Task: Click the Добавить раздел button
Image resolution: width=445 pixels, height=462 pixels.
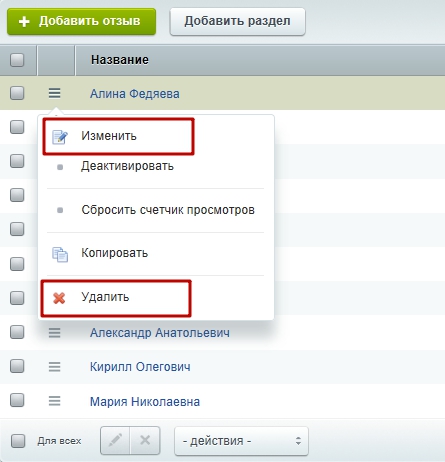Action: [x=237, y=21]
